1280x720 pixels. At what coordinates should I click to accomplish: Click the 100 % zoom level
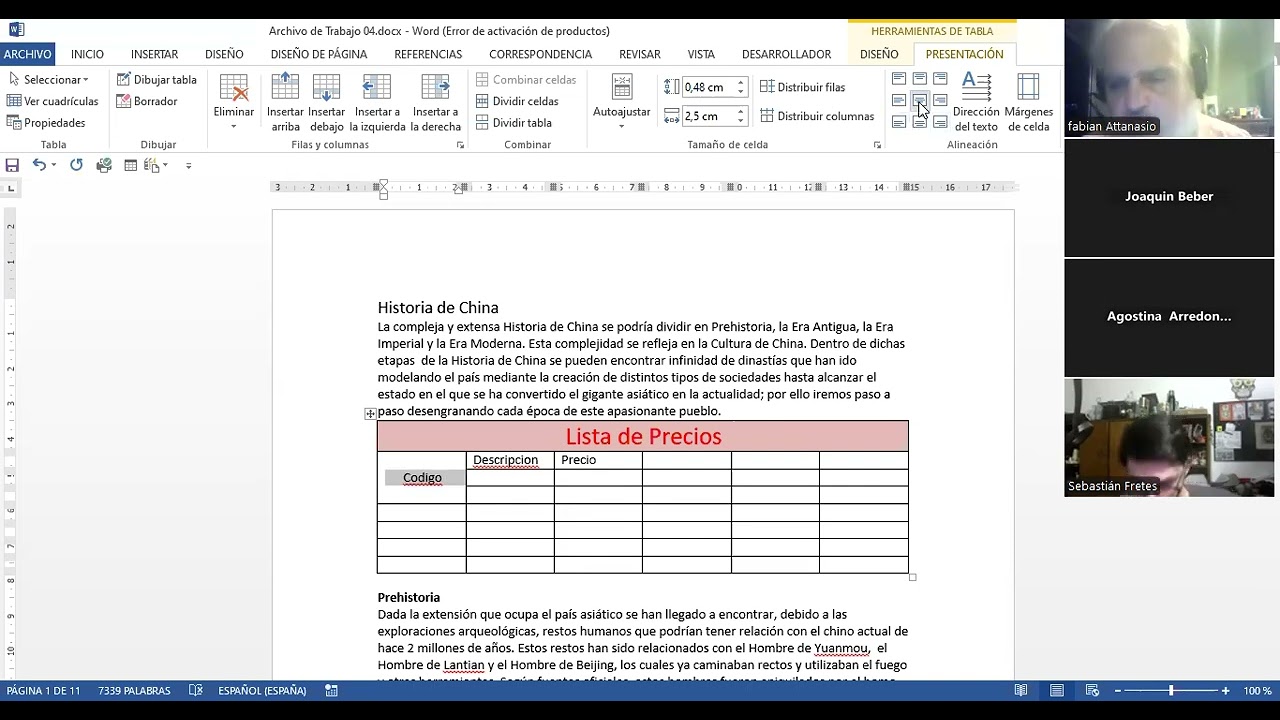pyautogui.click(x=1257, y=691)
